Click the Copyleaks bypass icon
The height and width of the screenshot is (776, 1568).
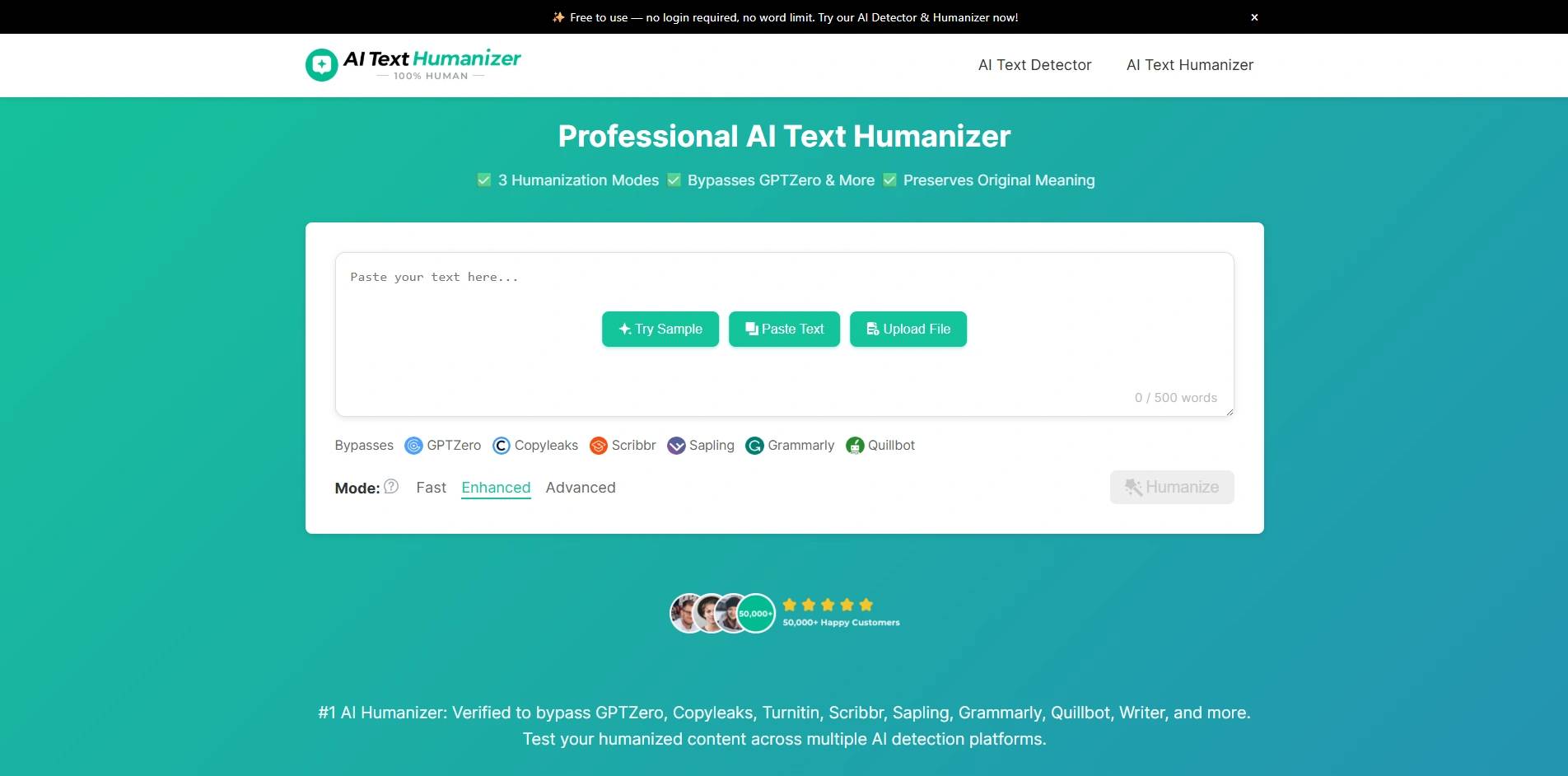[x=501, y=445]
